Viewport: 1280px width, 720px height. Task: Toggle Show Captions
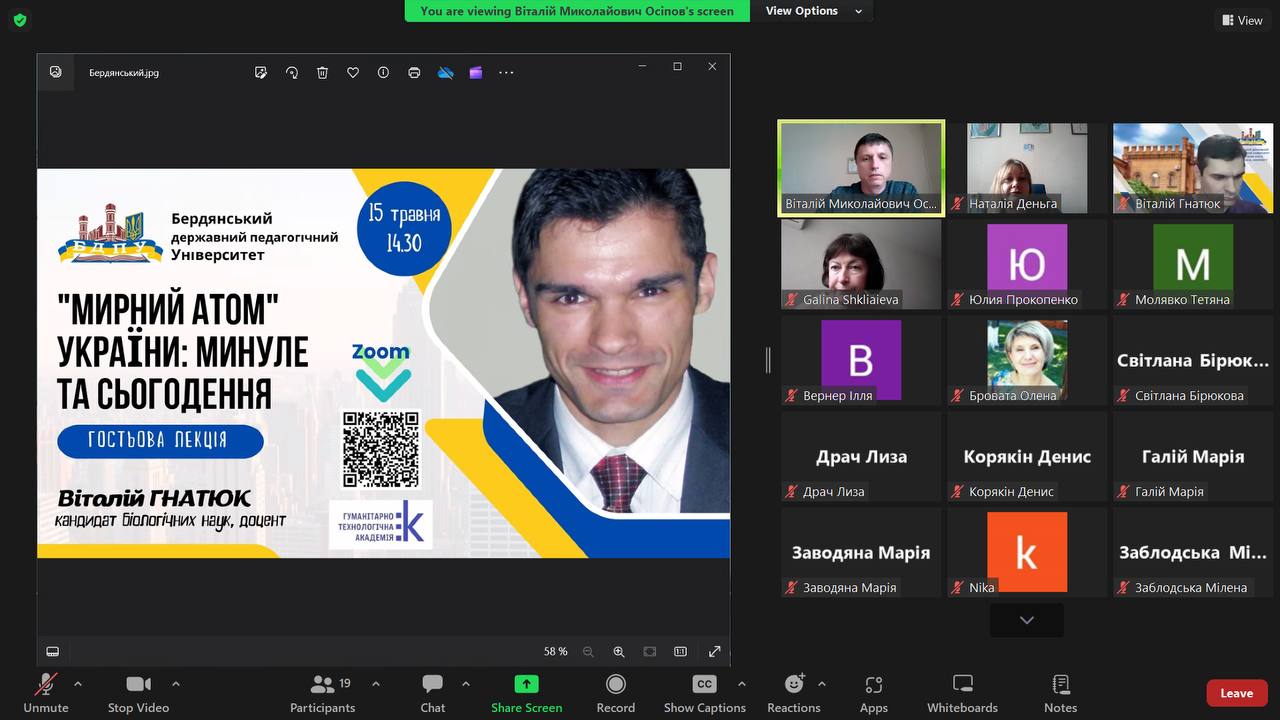pos(704,693)
